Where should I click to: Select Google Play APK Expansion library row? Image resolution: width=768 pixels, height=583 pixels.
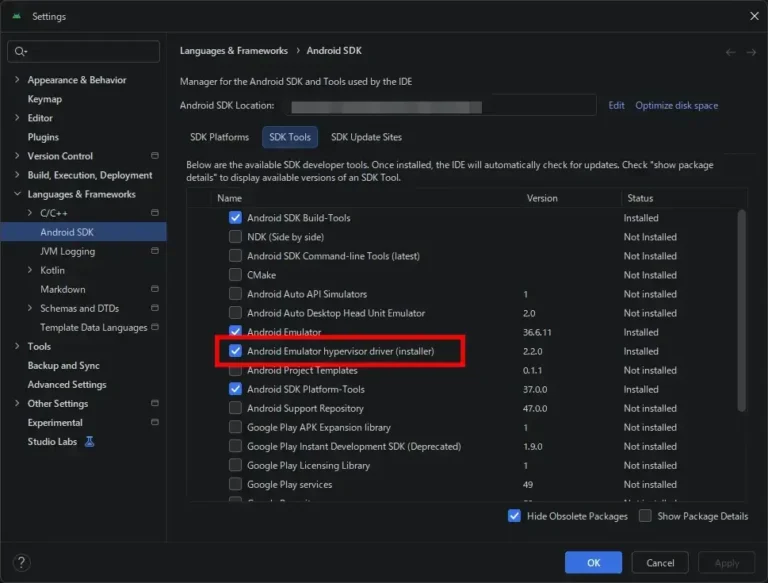coord(460,427)
